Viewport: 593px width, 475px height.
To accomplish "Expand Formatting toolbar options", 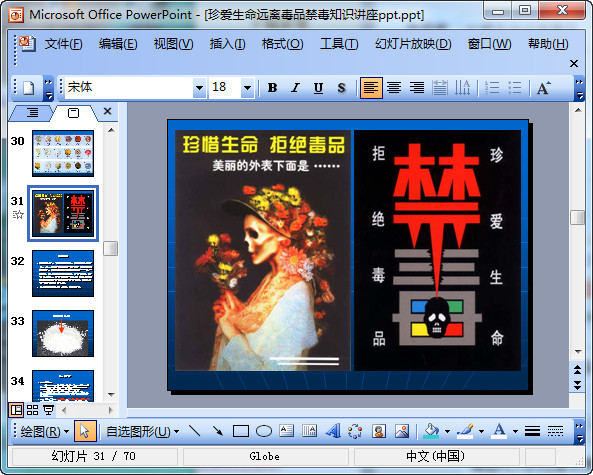I will tap(579, 88).
